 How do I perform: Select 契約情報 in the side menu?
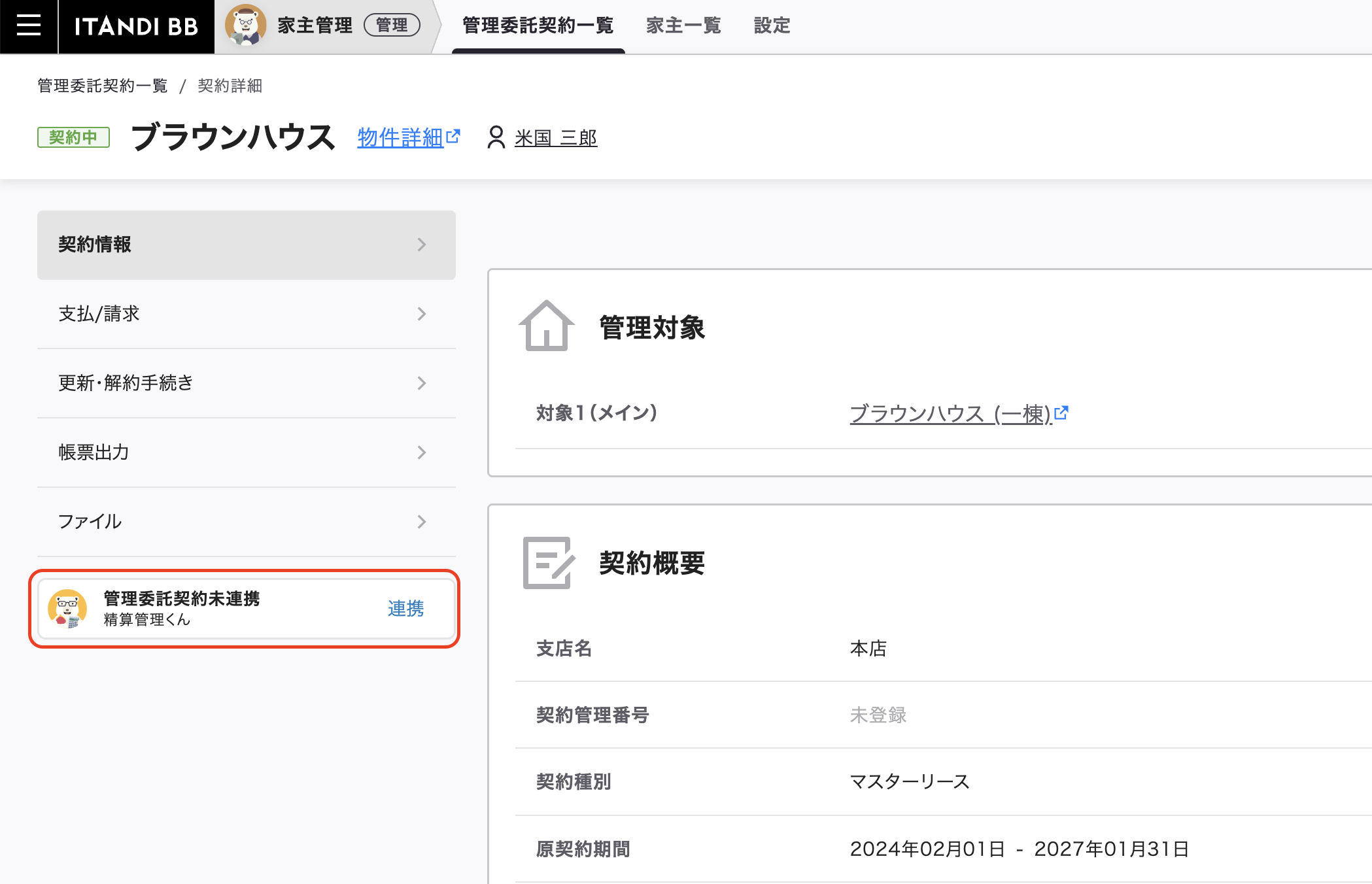click(x=247, y=245)
